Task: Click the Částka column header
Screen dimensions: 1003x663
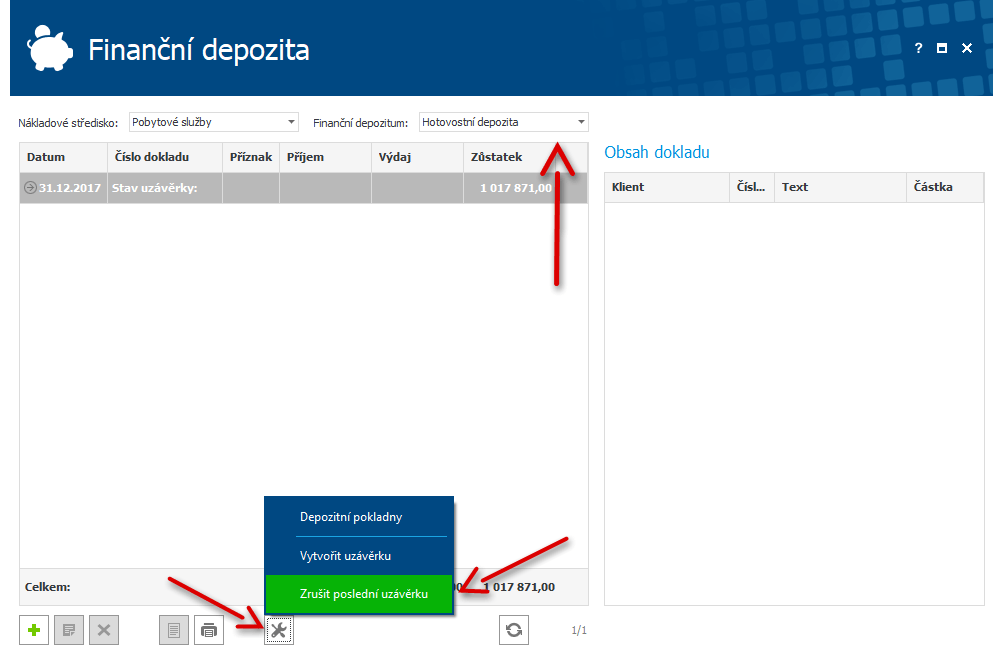Action: 945,188
